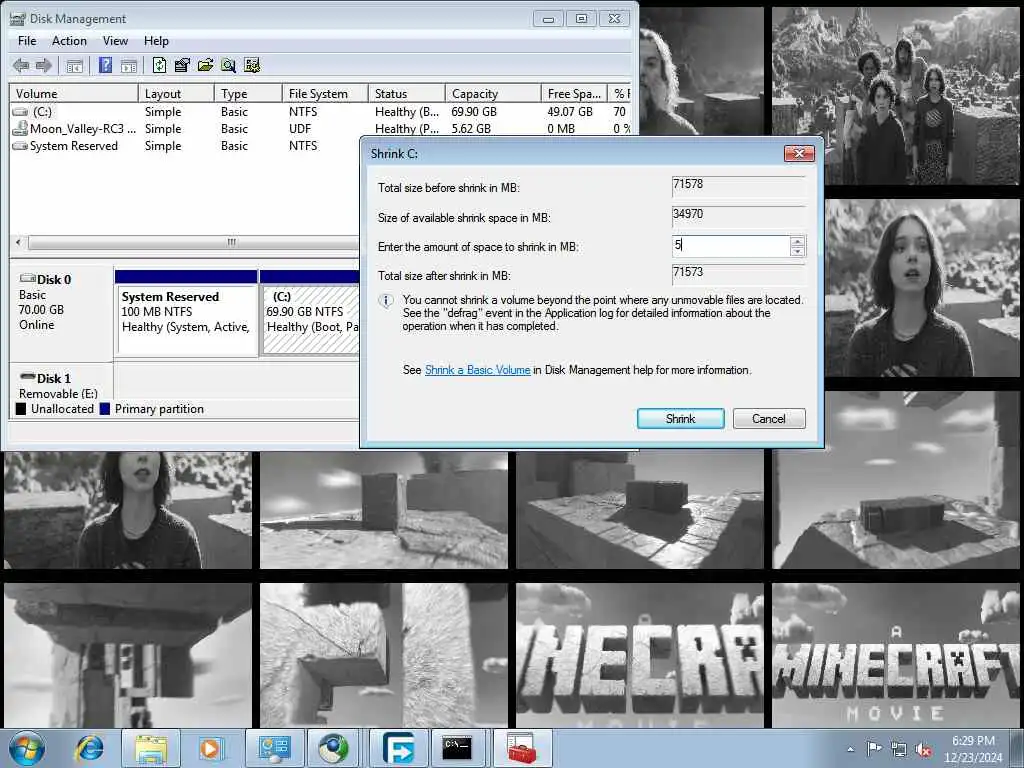Sort by the File System column header
The height and width of the screenshot is (768, 1024).
[x=325, y=93]
